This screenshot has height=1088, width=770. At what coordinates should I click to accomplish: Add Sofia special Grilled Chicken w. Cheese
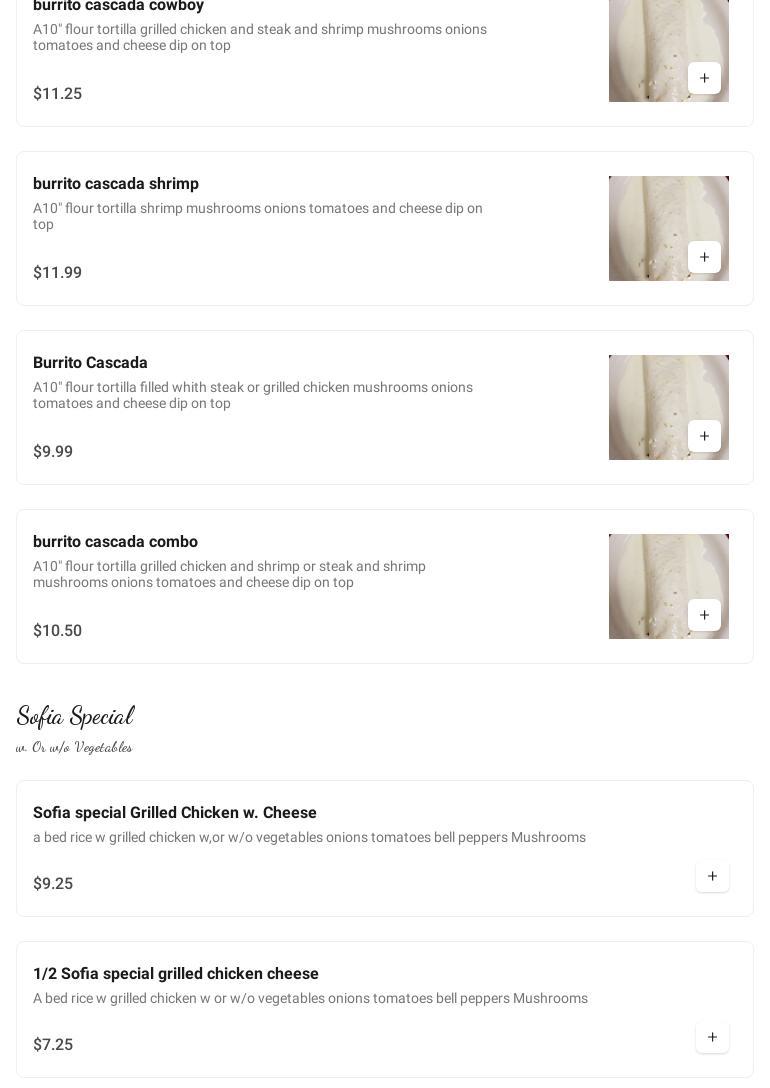tap(712, 876)
